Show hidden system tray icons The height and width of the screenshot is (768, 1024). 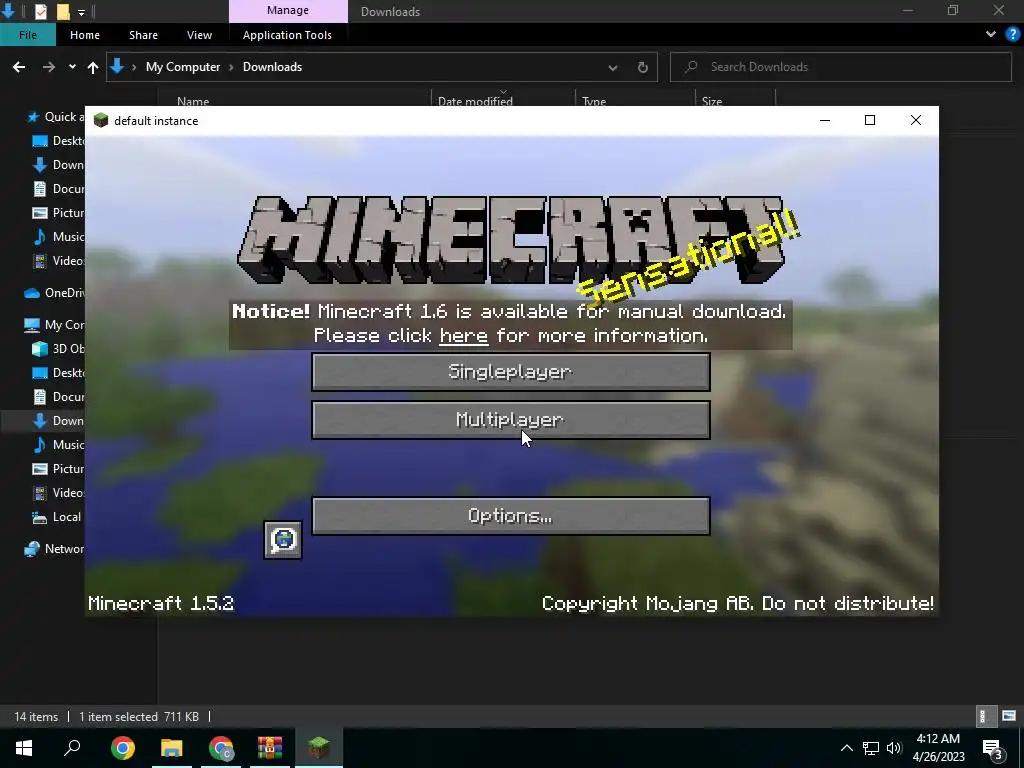[x=846, y=748]
